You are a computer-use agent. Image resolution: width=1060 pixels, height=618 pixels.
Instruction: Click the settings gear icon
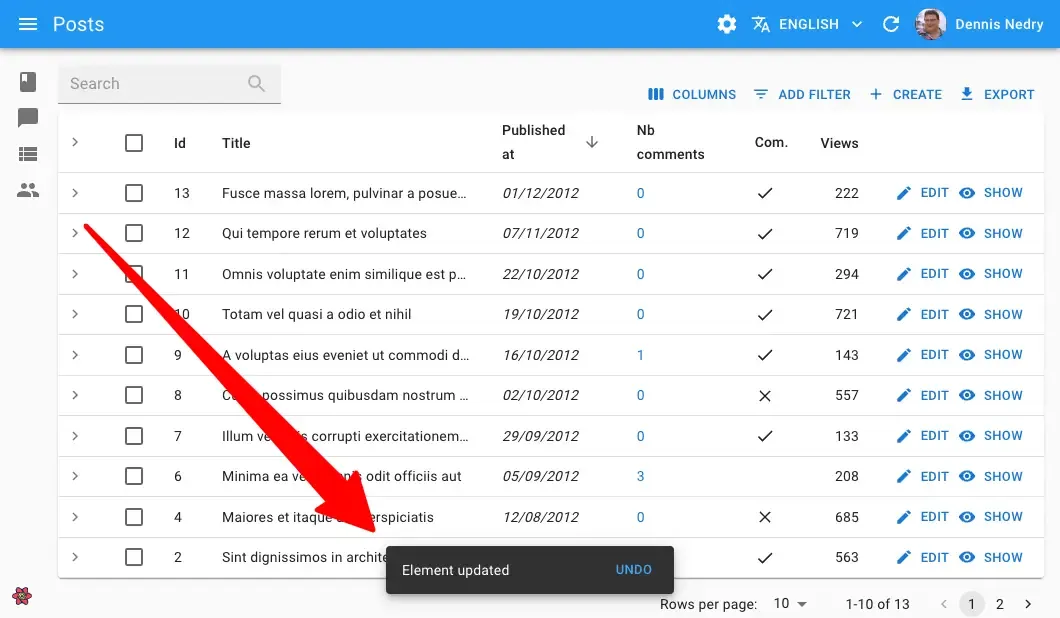click(x=727, y=24)
